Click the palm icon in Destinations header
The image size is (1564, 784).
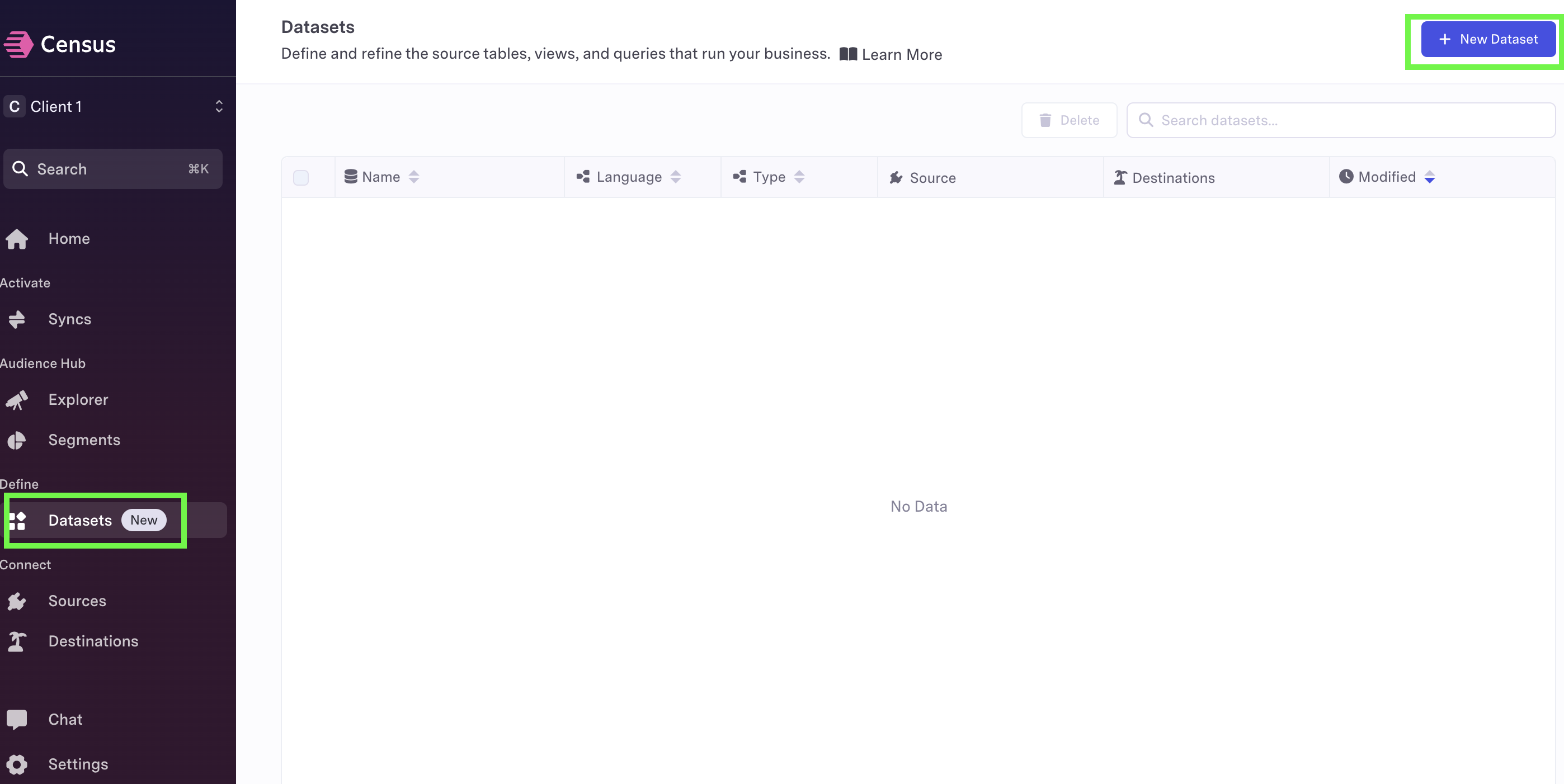[x=1120, y=177]
